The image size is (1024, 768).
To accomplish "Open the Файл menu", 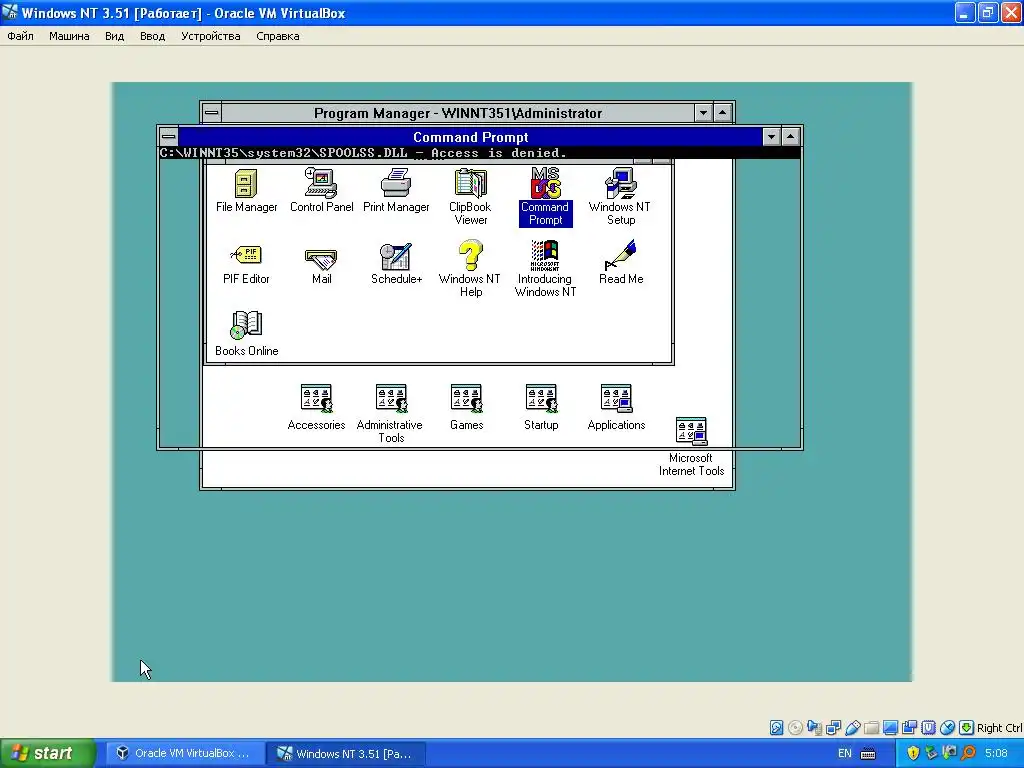I will pos(20,36).
